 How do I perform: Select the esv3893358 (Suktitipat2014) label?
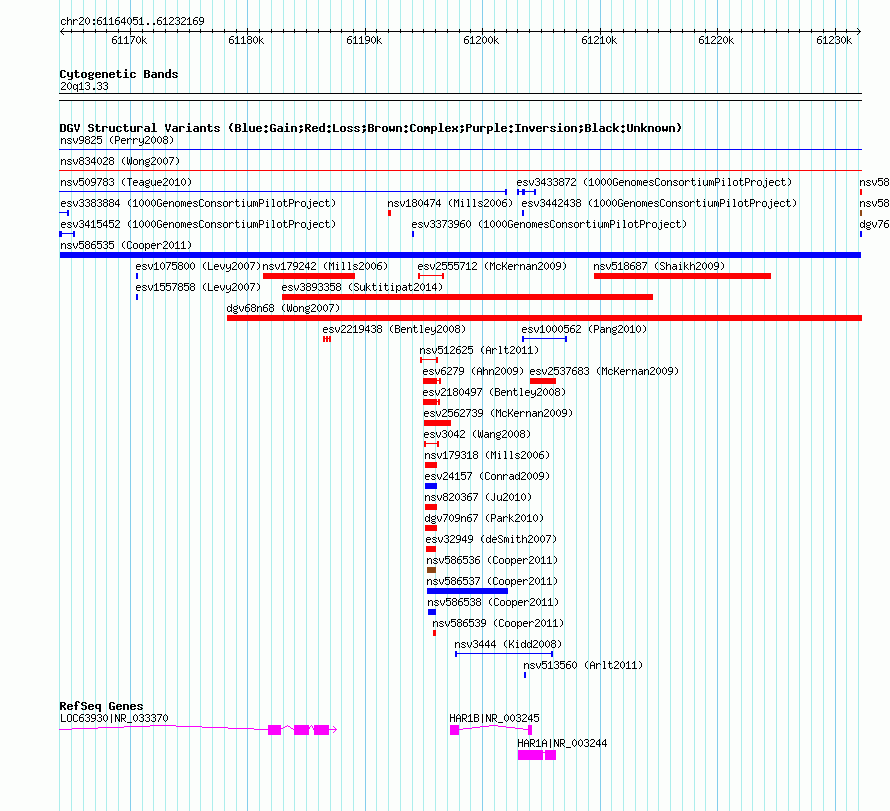[362, 287]
